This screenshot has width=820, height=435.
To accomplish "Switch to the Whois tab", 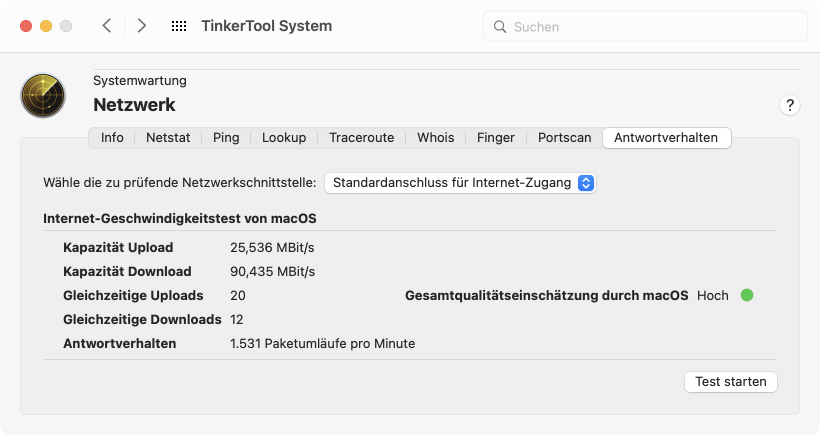I will pos(435,138).
